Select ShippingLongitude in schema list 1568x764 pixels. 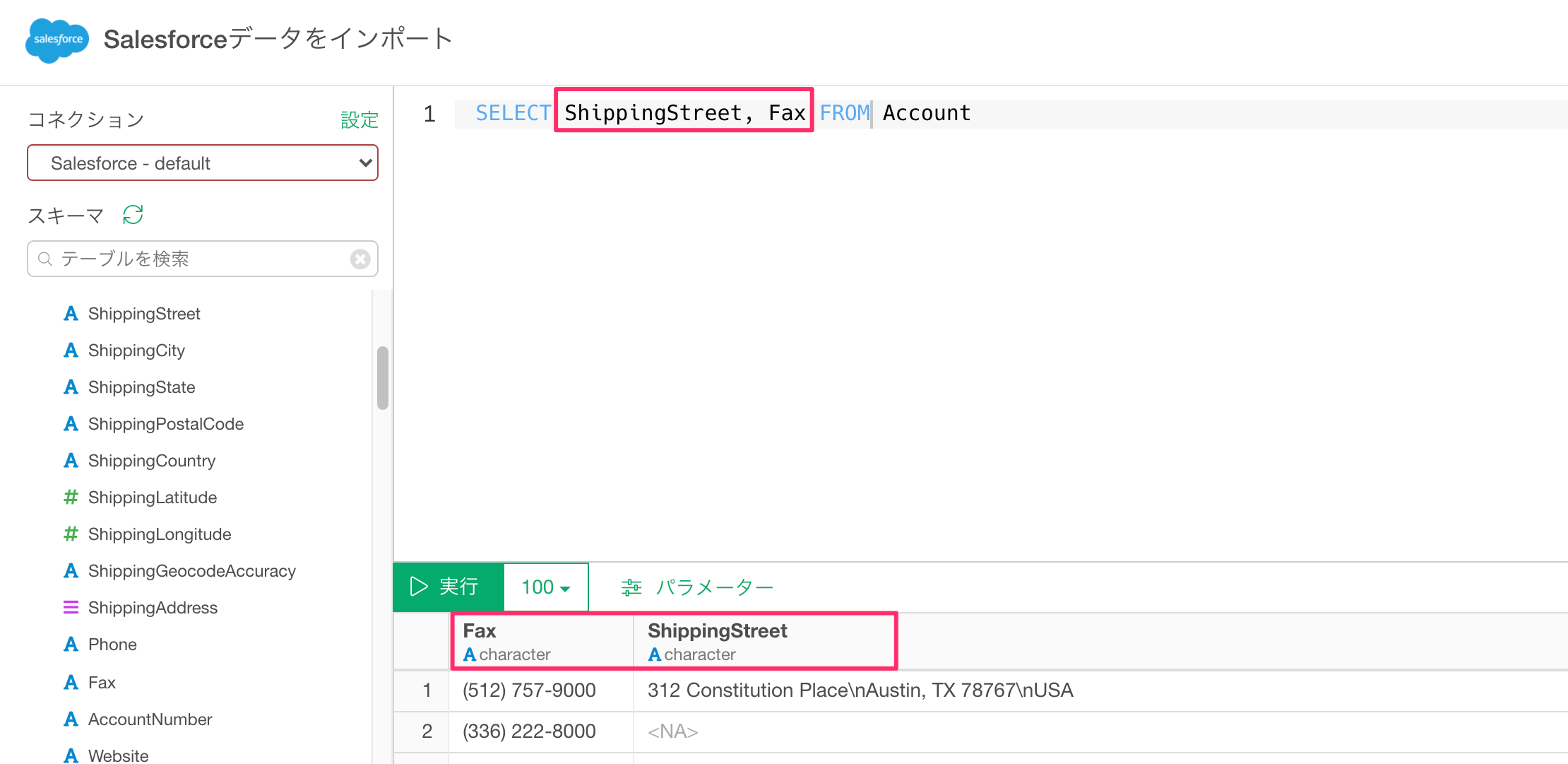[160, 534]
